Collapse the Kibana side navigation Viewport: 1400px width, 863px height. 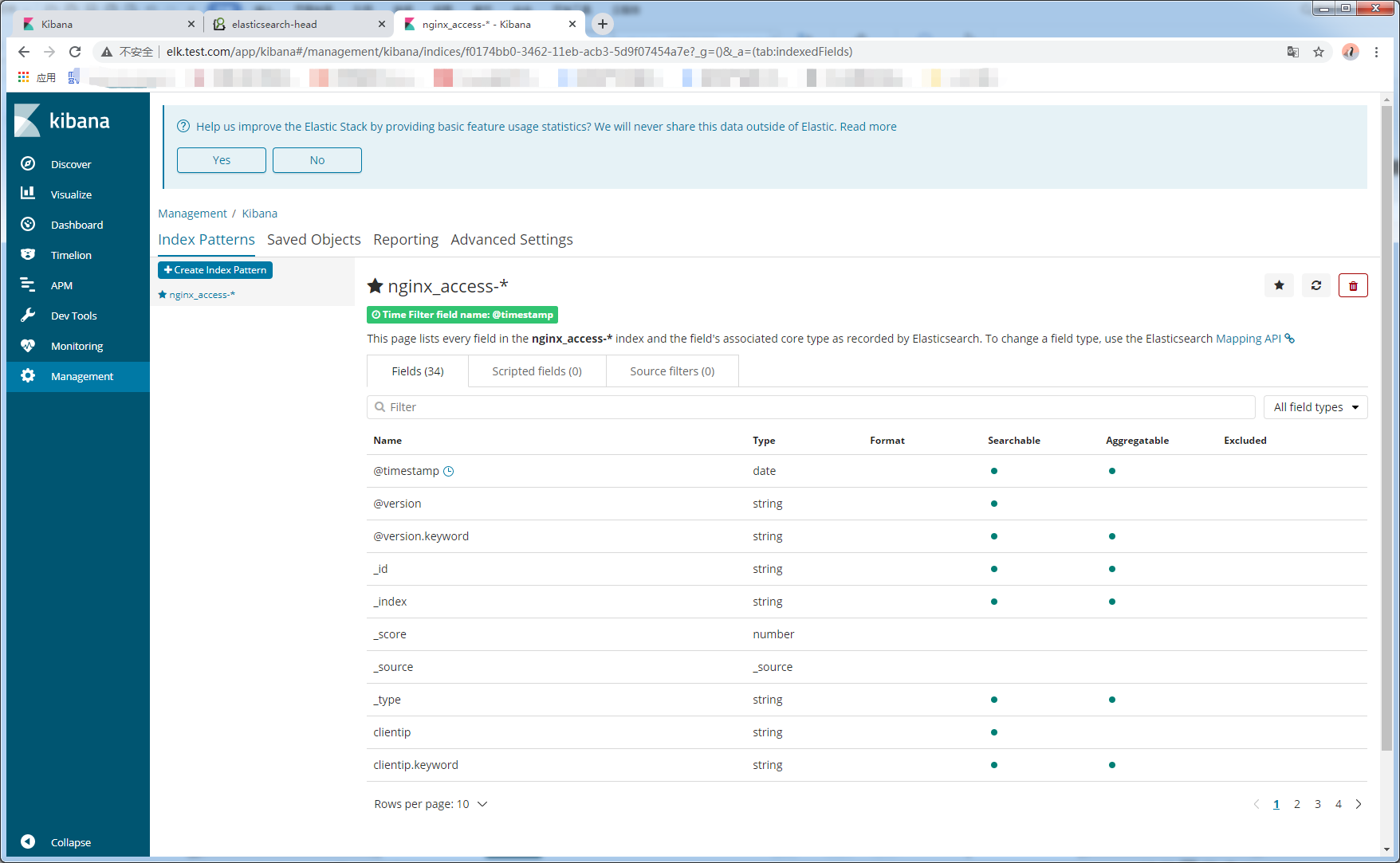coord(56,842)
